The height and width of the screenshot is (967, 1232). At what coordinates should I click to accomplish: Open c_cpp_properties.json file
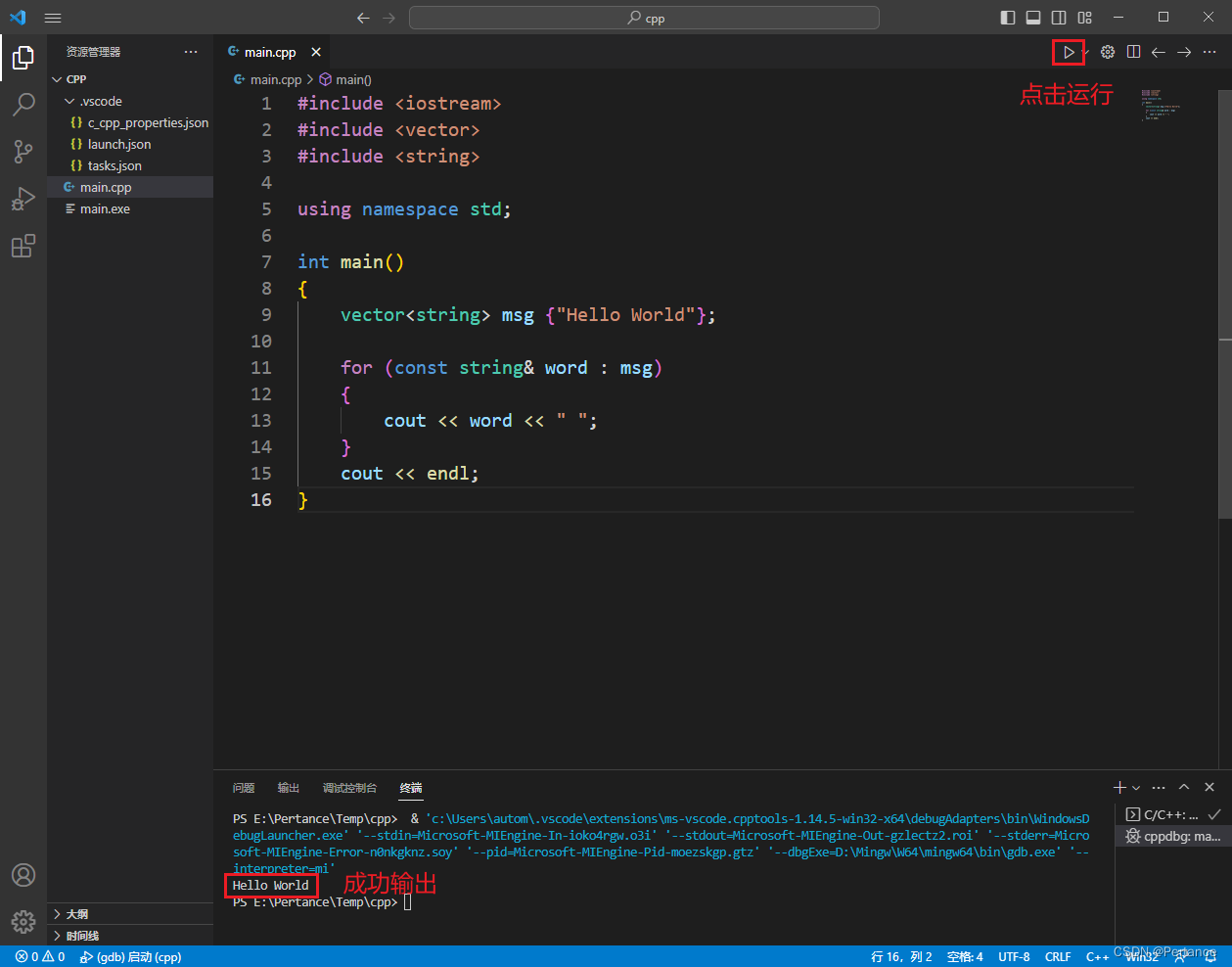tap(130, 122)
